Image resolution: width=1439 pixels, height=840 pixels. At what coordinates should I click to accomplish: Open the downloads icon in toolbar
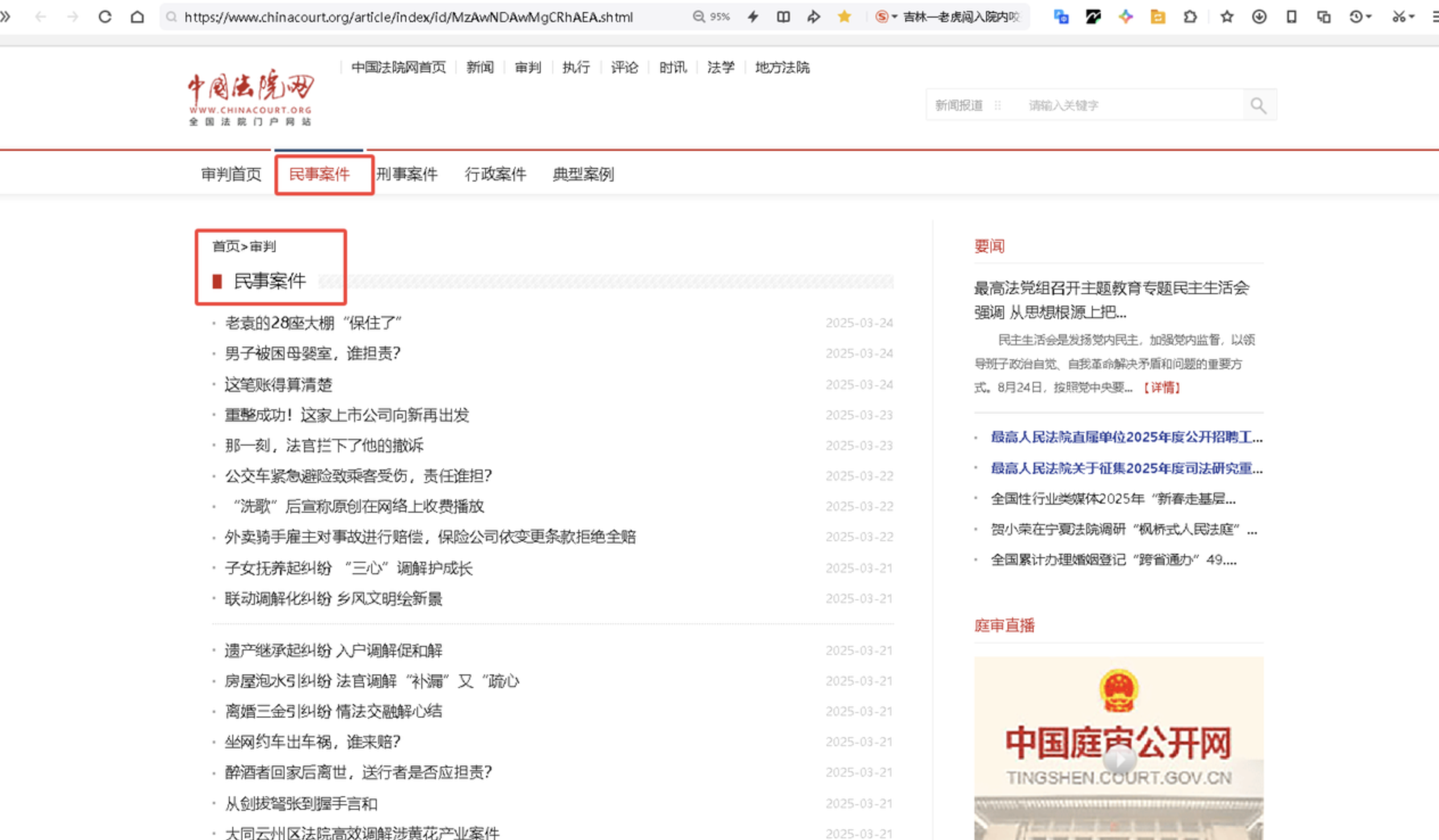pos(1259,17)
